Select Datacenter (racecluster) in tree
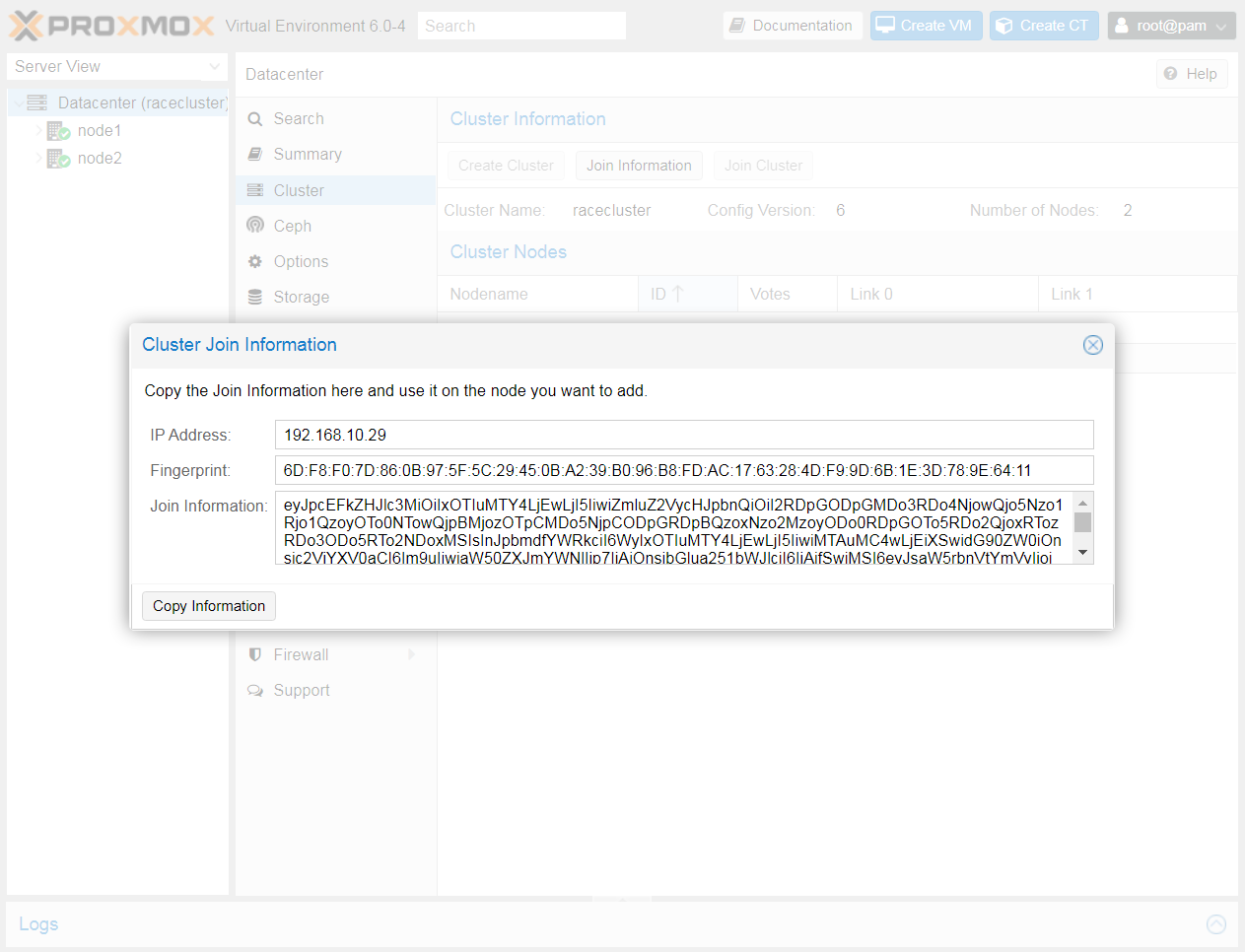The image size is (1245, 952). tap(143, 102)
